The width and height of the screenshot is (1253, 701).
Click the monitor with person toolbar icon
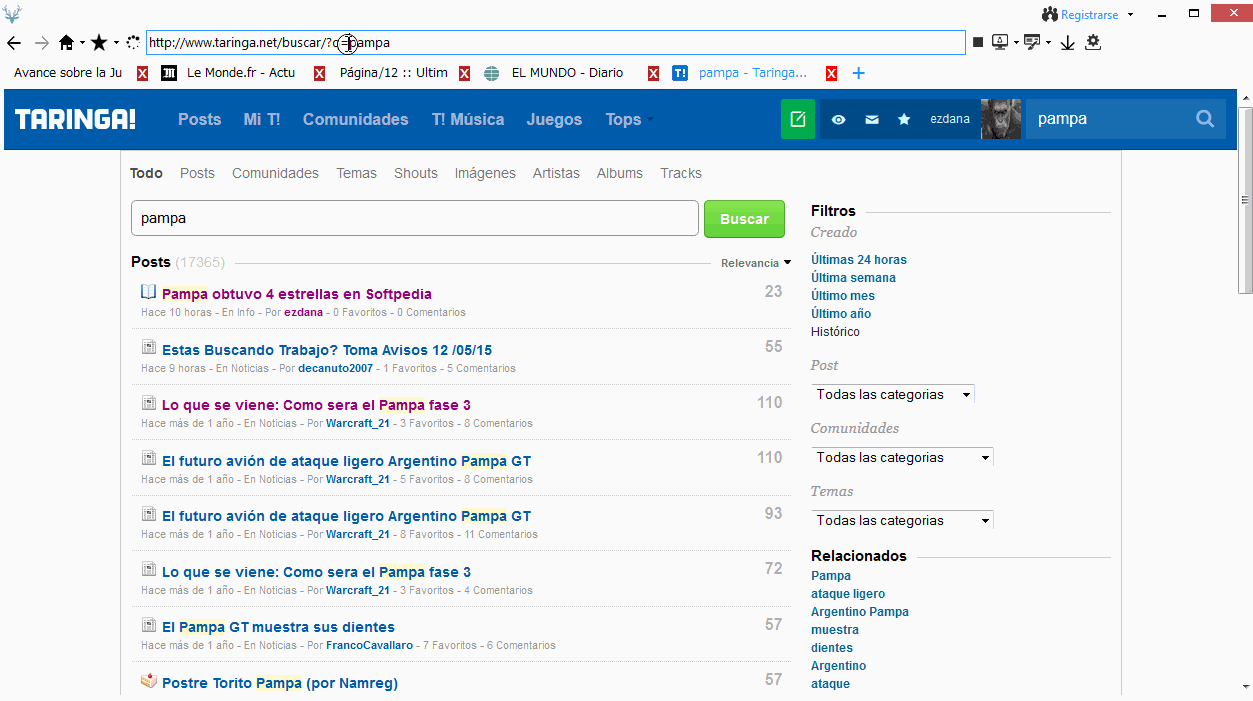point(999,42)
